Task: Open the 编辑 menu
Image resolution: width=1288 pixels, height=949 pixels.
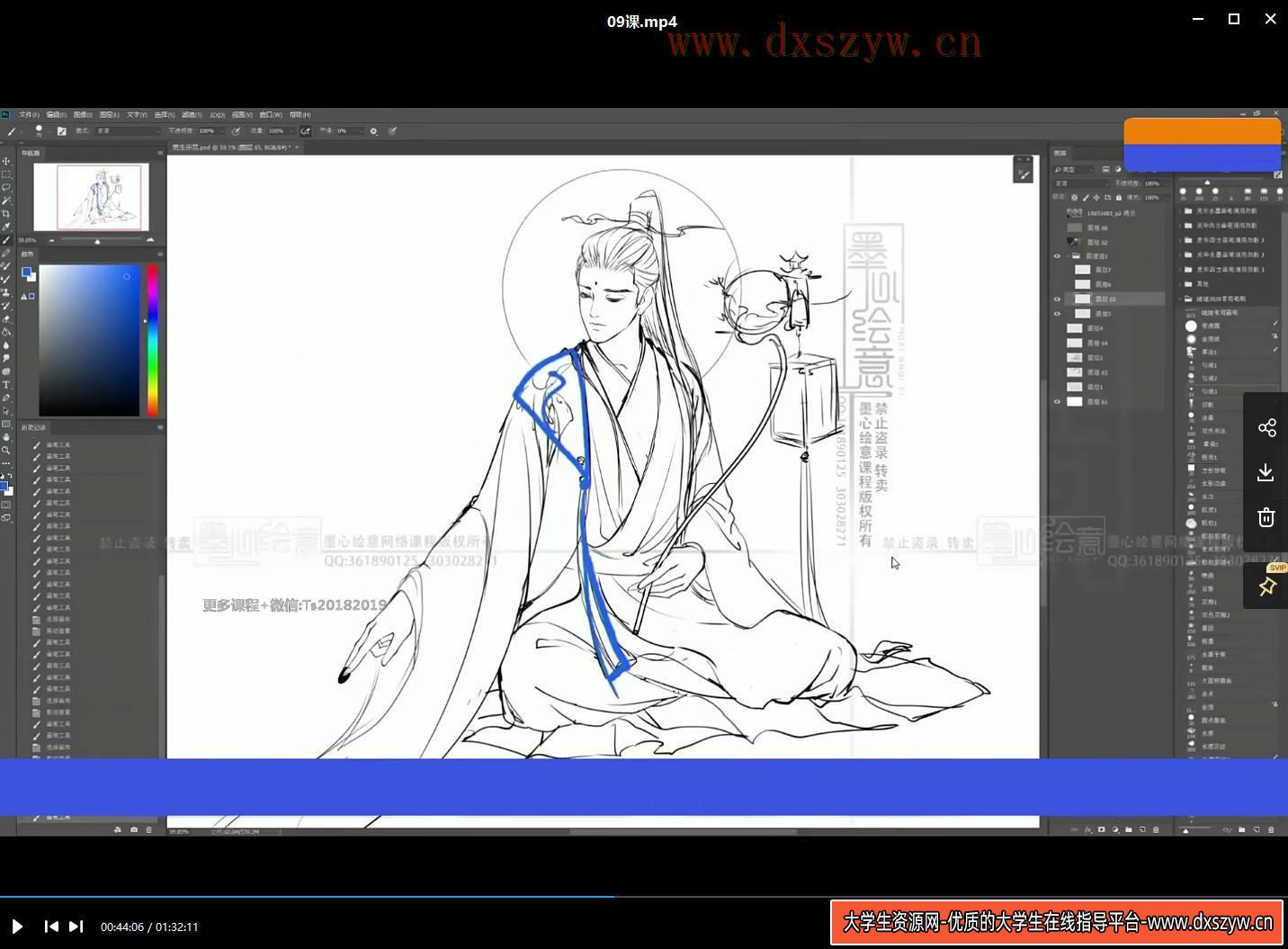Action: pyautogui.click(x=56, y=115)
